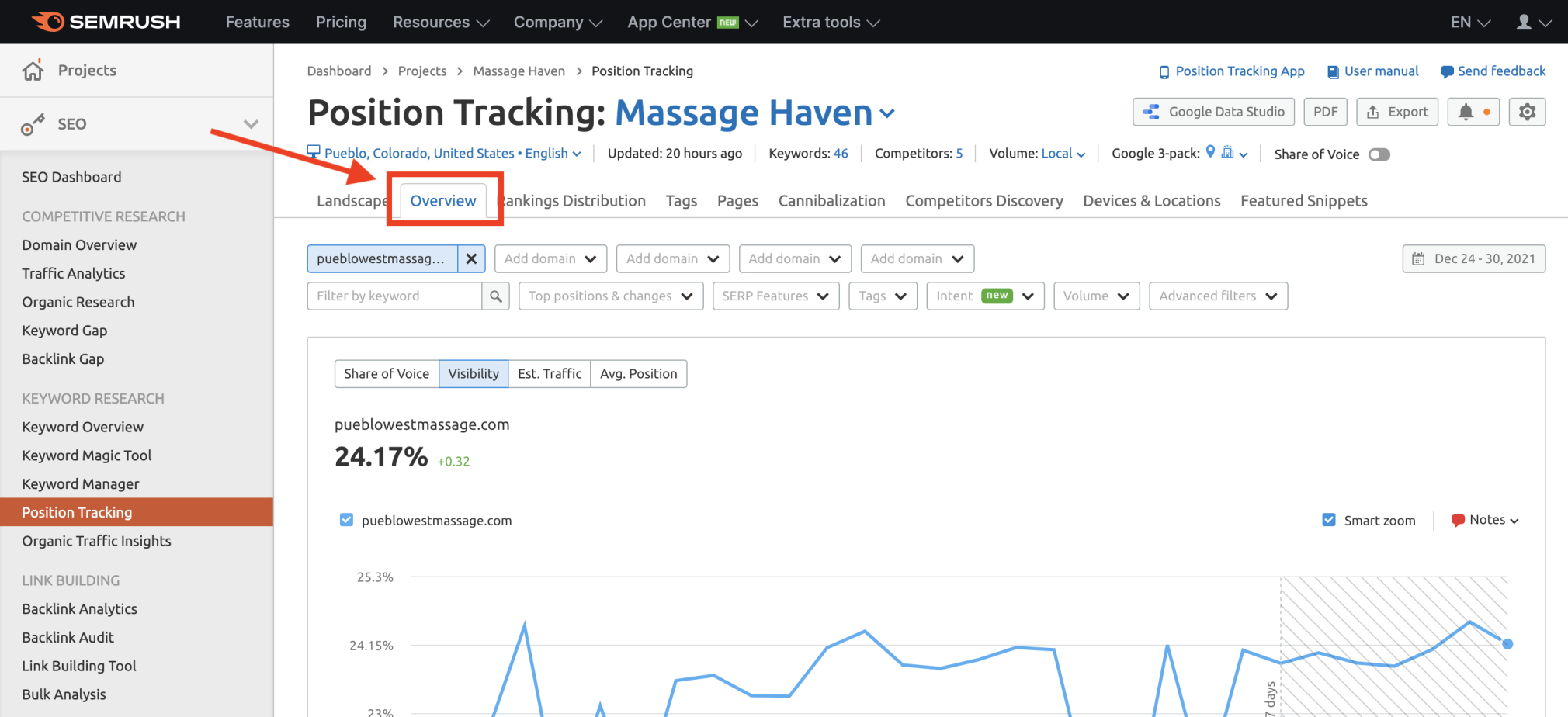Image resolution: width=1568 pixels, height=717 pixels.
Task: Expand the SERP Features dropdown
Action: pyautogui.click(x=775, y=296)
